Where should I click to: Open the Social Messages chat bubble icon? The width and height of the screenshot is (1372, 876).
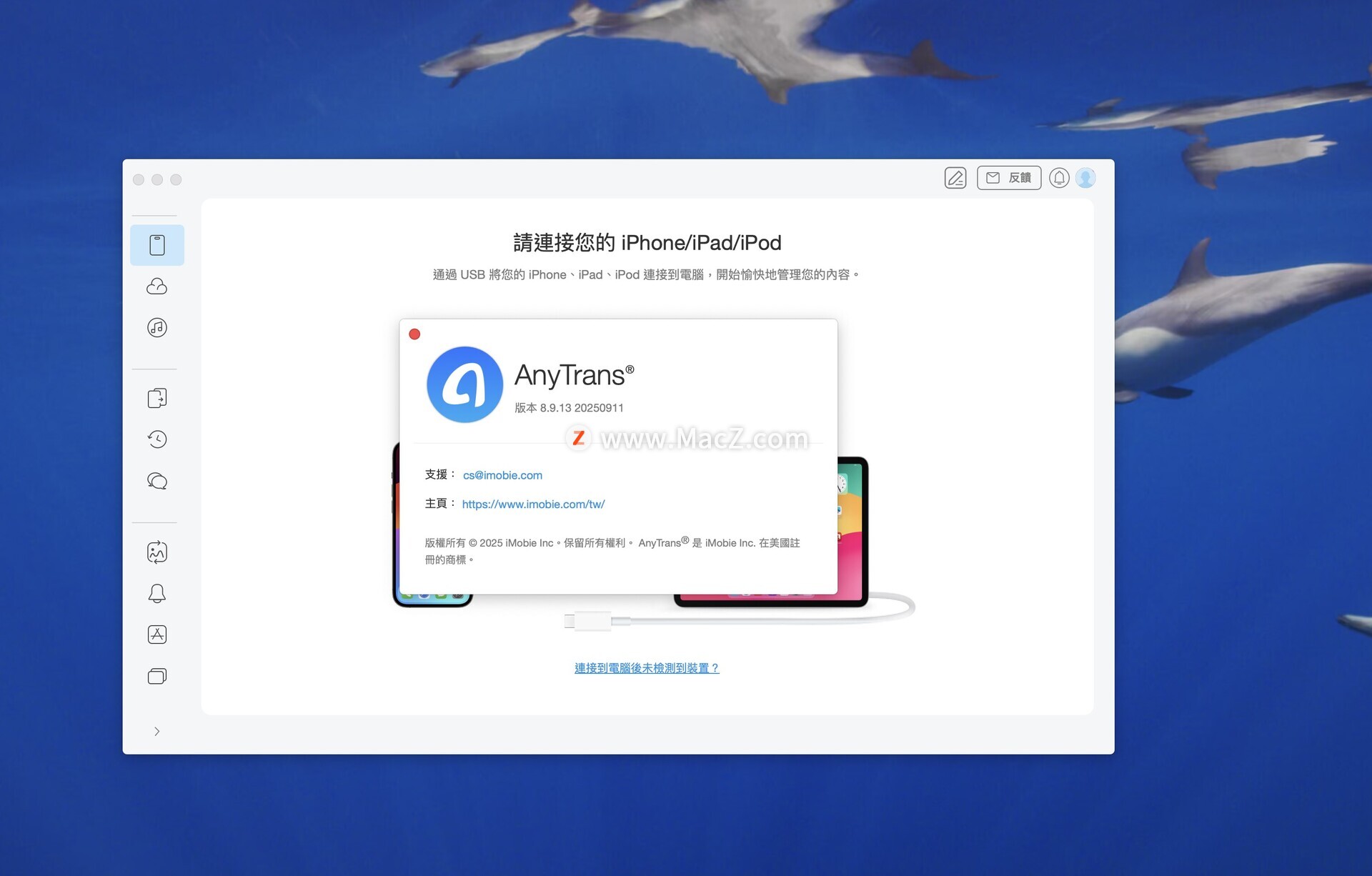click(x=157, y=481)
